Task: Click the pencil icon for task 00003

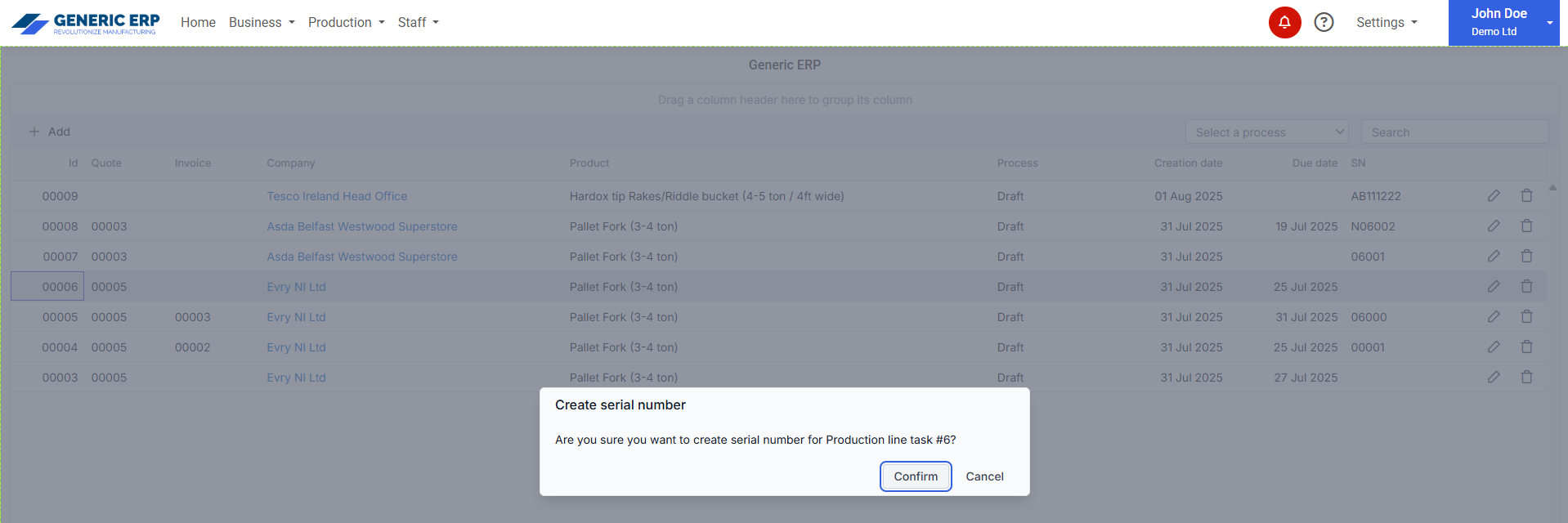Action: 1494,378
